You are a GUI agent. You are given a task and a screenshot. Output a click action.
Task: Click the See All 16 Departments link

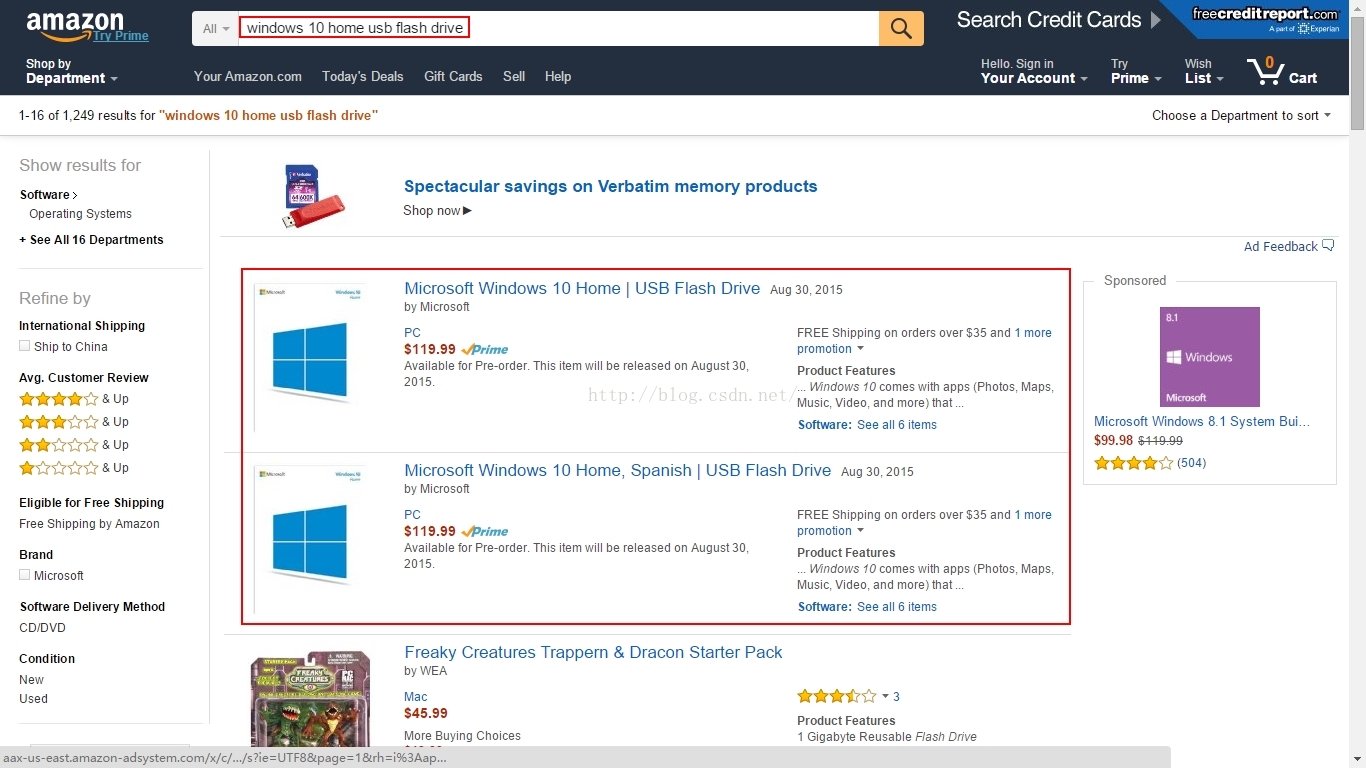pos(91,240)
